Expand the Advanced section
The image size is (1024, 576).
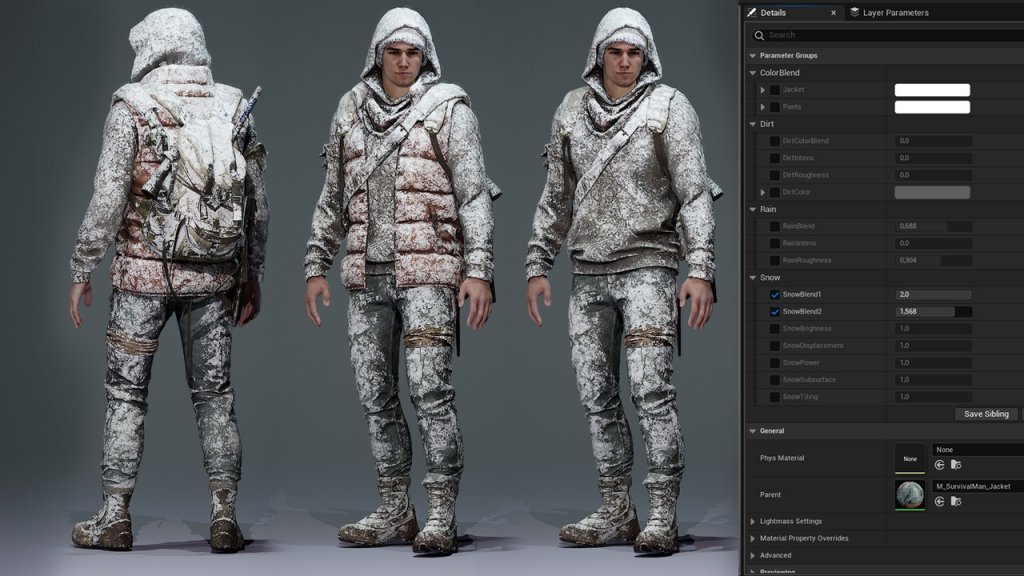(752, 555)
